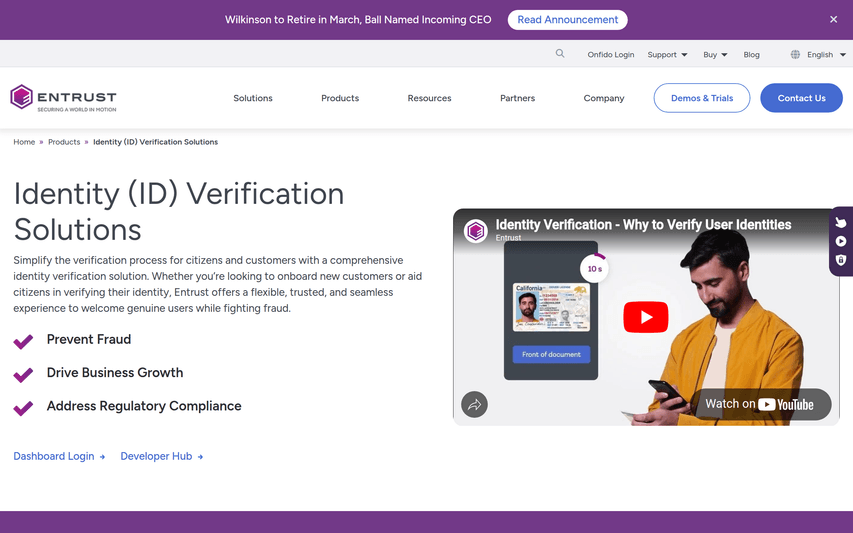Screen dimensions: 853x533
Task: Click the share arrow icon on video
Action: [x=474, y=404]
